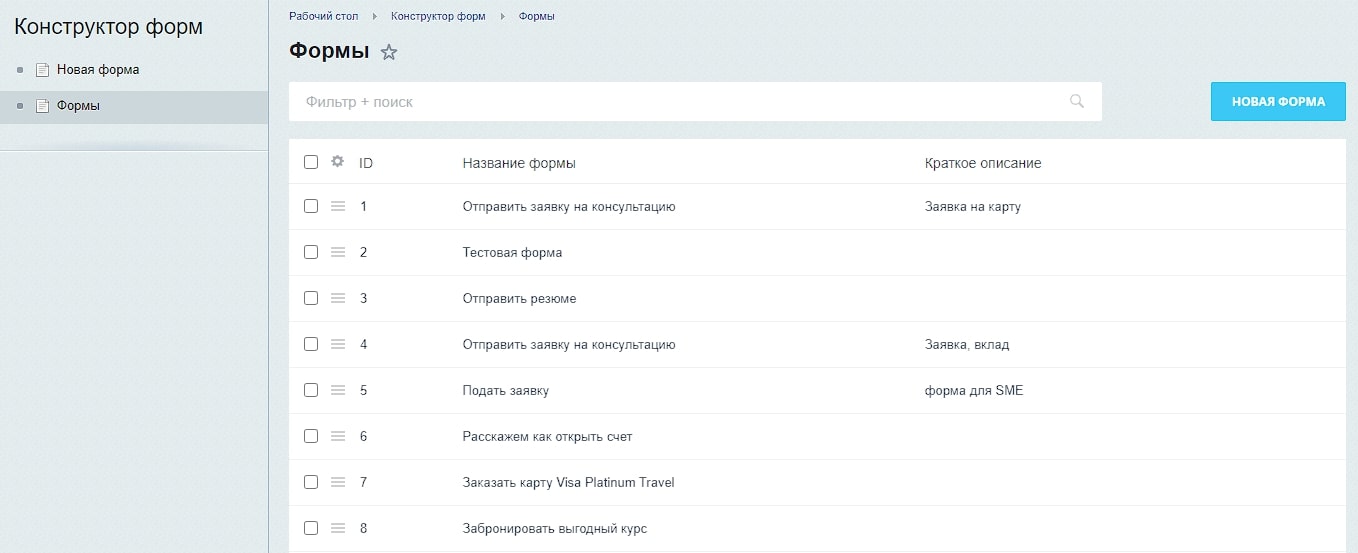Select Формы item in left sidebar

point(78,106)
